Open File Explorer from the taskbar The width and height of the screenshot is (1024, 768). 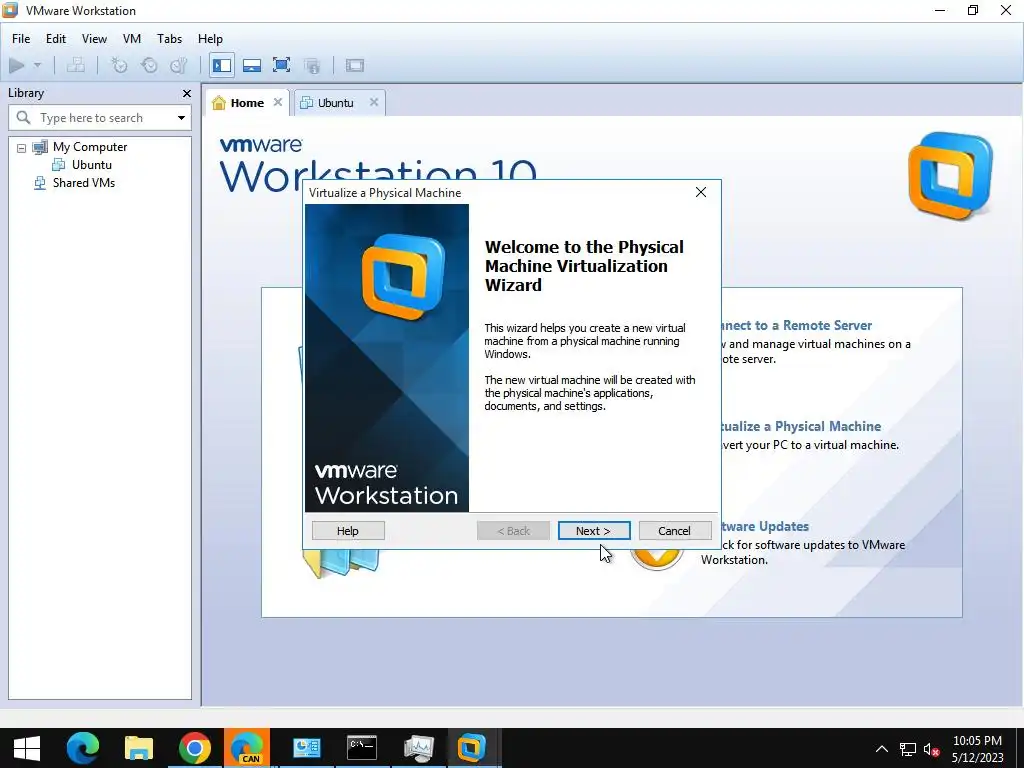[x=138, y=748]
